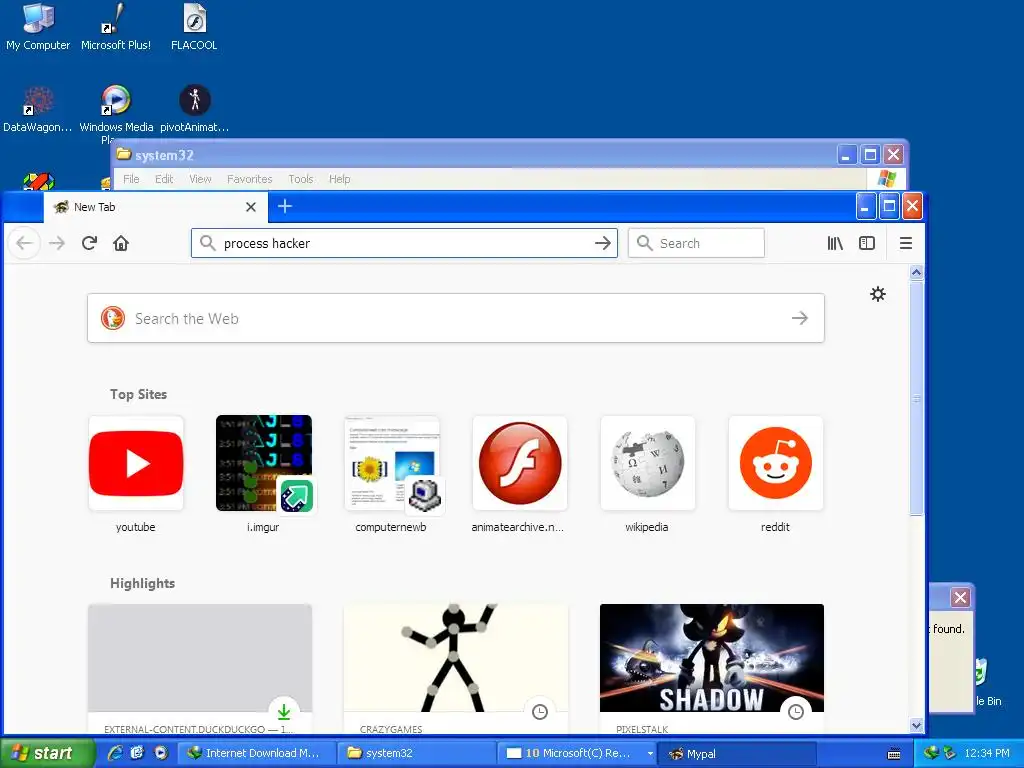
Task: Switch to Mypal taskbar button
Action: point(737,753)
